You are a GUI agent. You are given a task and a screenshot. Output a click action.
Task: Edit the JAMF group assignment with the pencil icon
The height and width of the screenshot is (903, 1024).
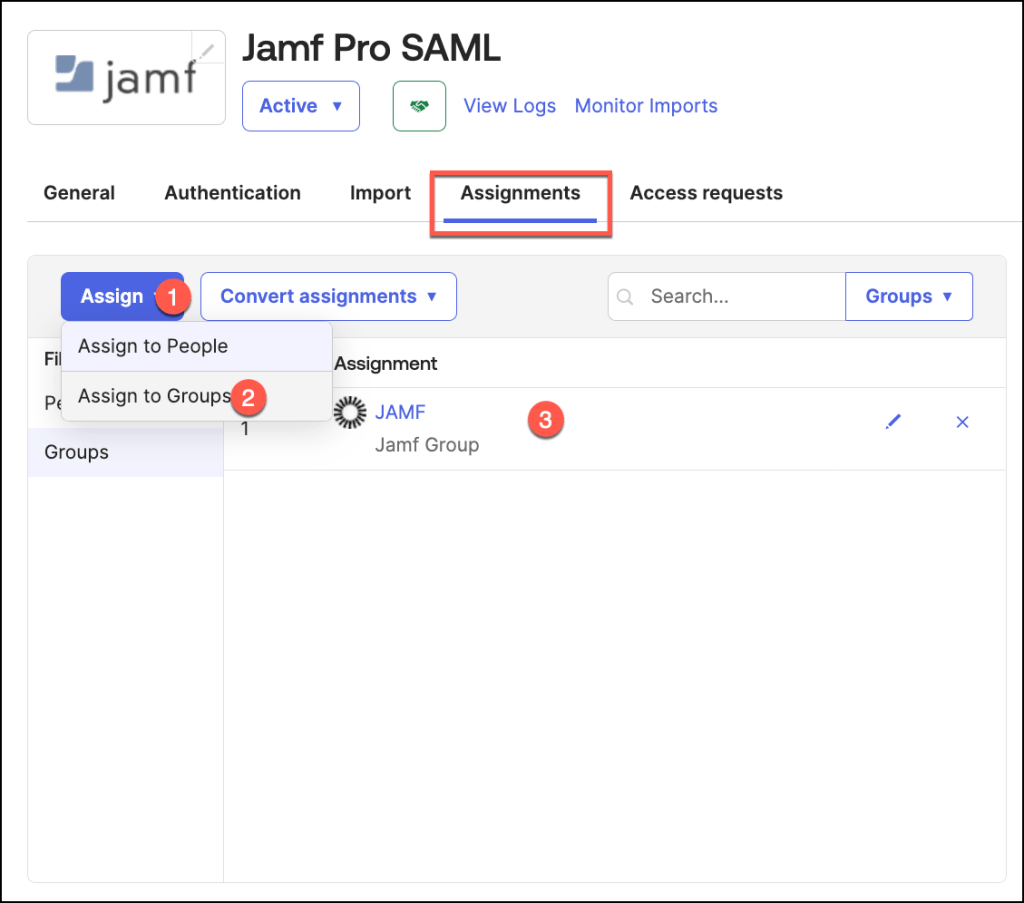click(x=893, y=422)
